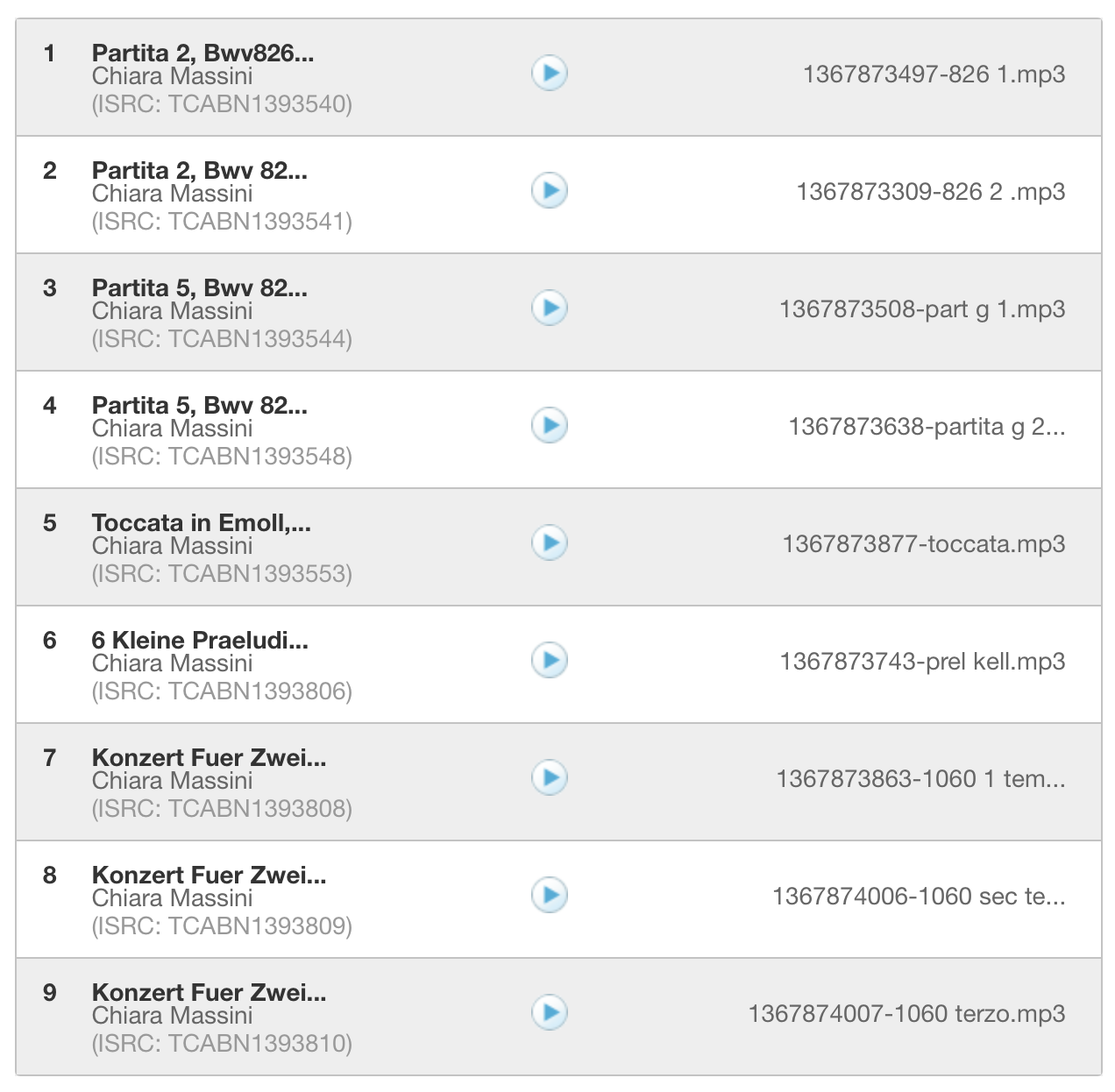Play track 2 with ISRC TCABN1393541
Viewport: 1115px width, 1092px height.
point(550,190)
